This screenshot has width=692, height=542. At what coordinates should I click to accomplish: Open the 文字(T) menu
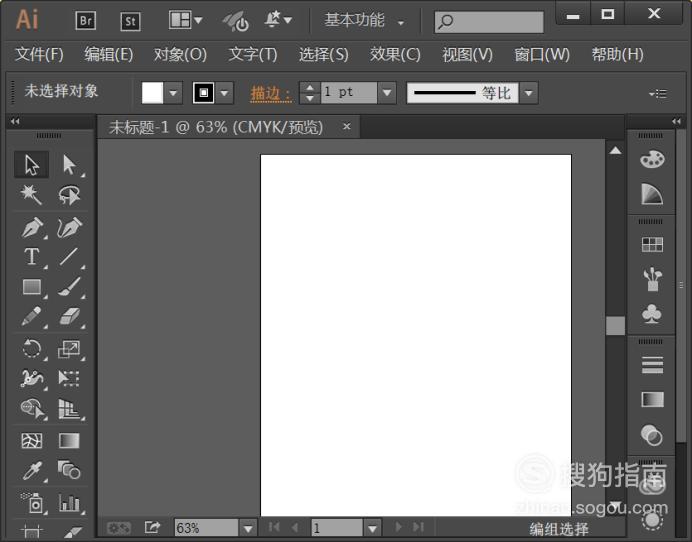tap(253, 54)
